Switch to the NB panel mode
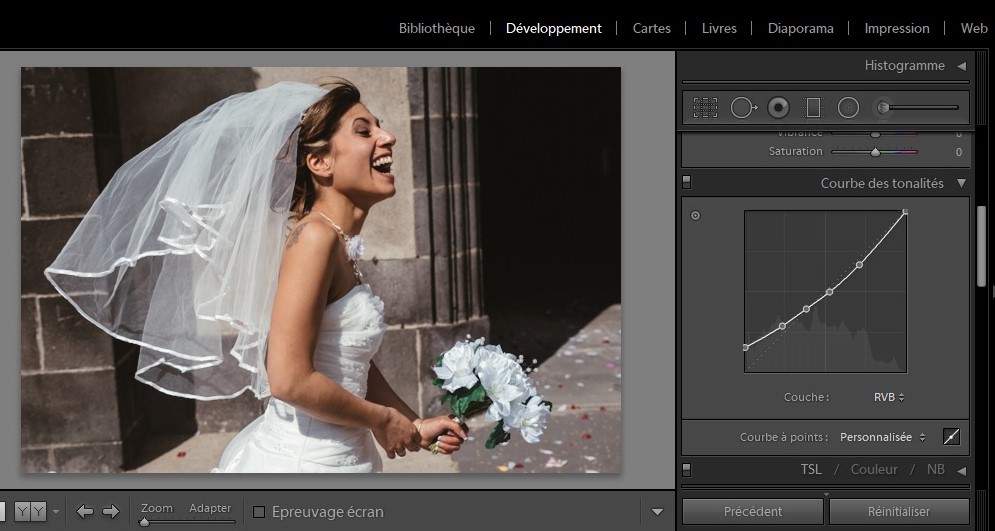Image resolution: width=995 pixels, height=531 pixels. pyautogui.click(x=935, y=469)
